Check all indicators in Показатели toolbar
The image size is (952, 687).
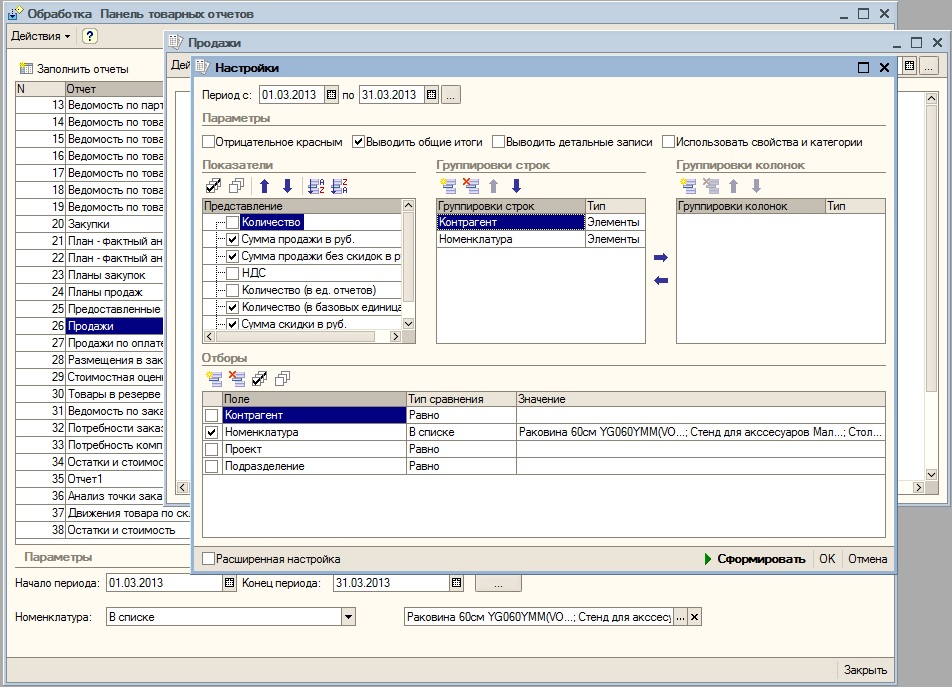coord(213,186)
